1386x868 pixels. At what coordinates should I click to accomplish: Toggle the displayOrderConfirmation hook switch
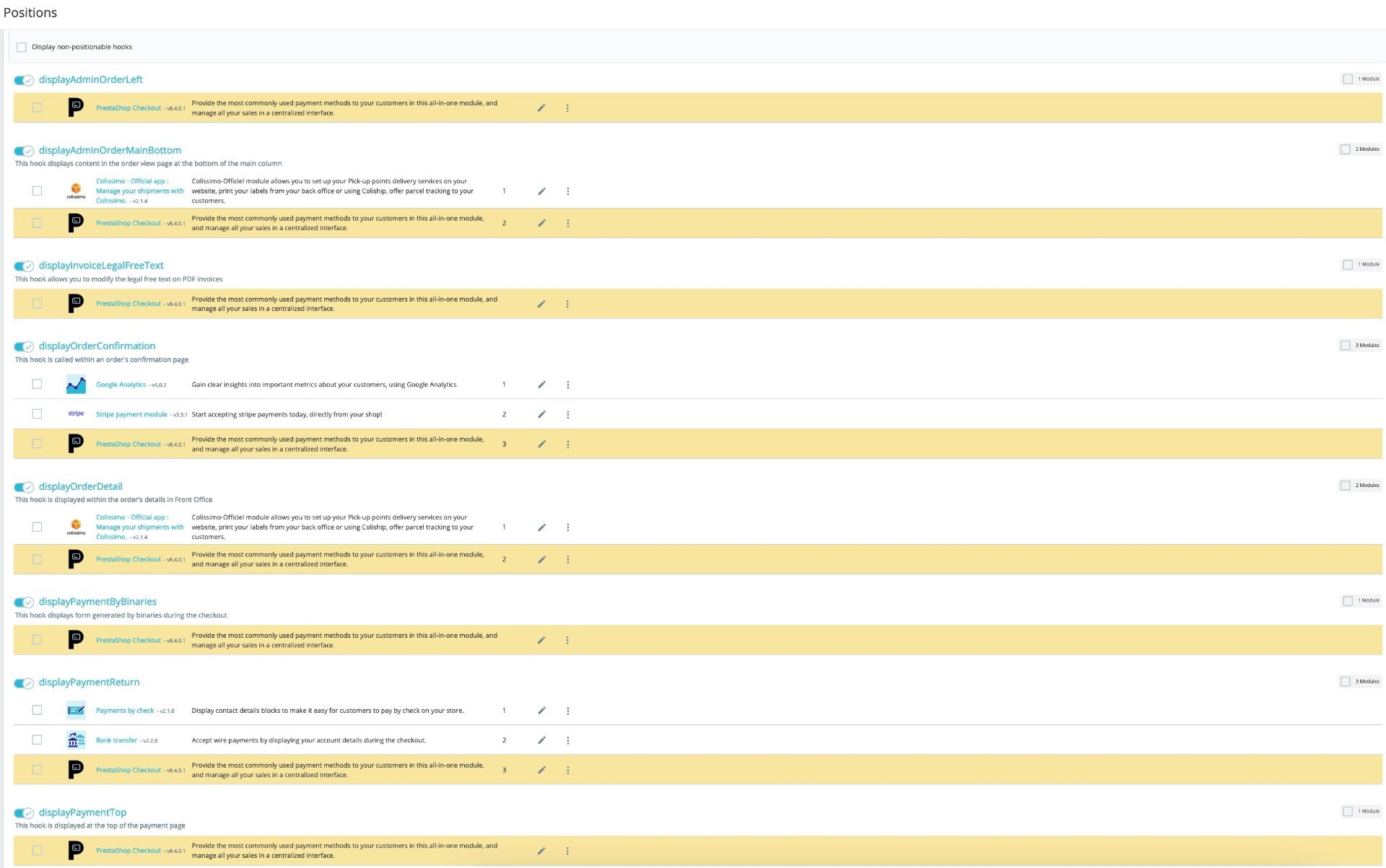pyautogui.click(x=24, y=346)
